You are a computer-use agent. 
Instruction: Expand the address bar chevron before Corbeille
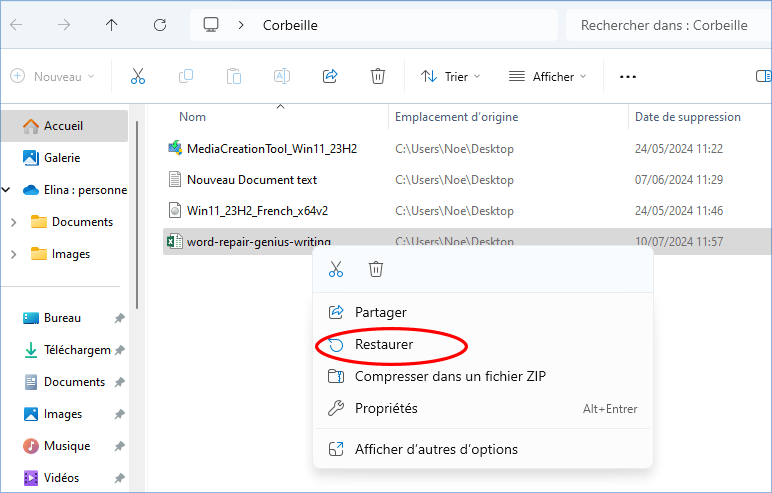[241, 25]
